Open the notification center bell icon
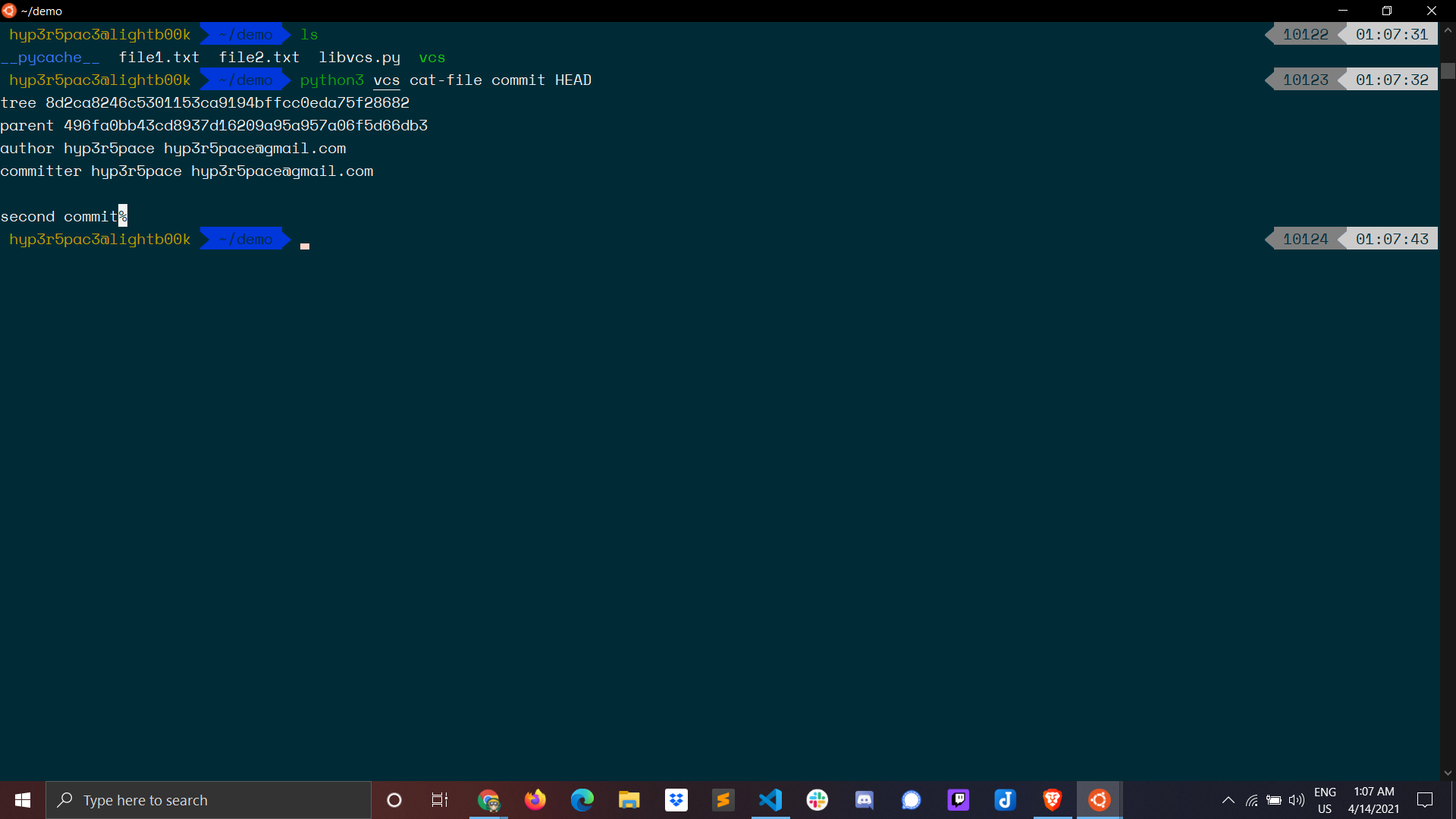1456x819 pixels. click(x=1424, y=799)
